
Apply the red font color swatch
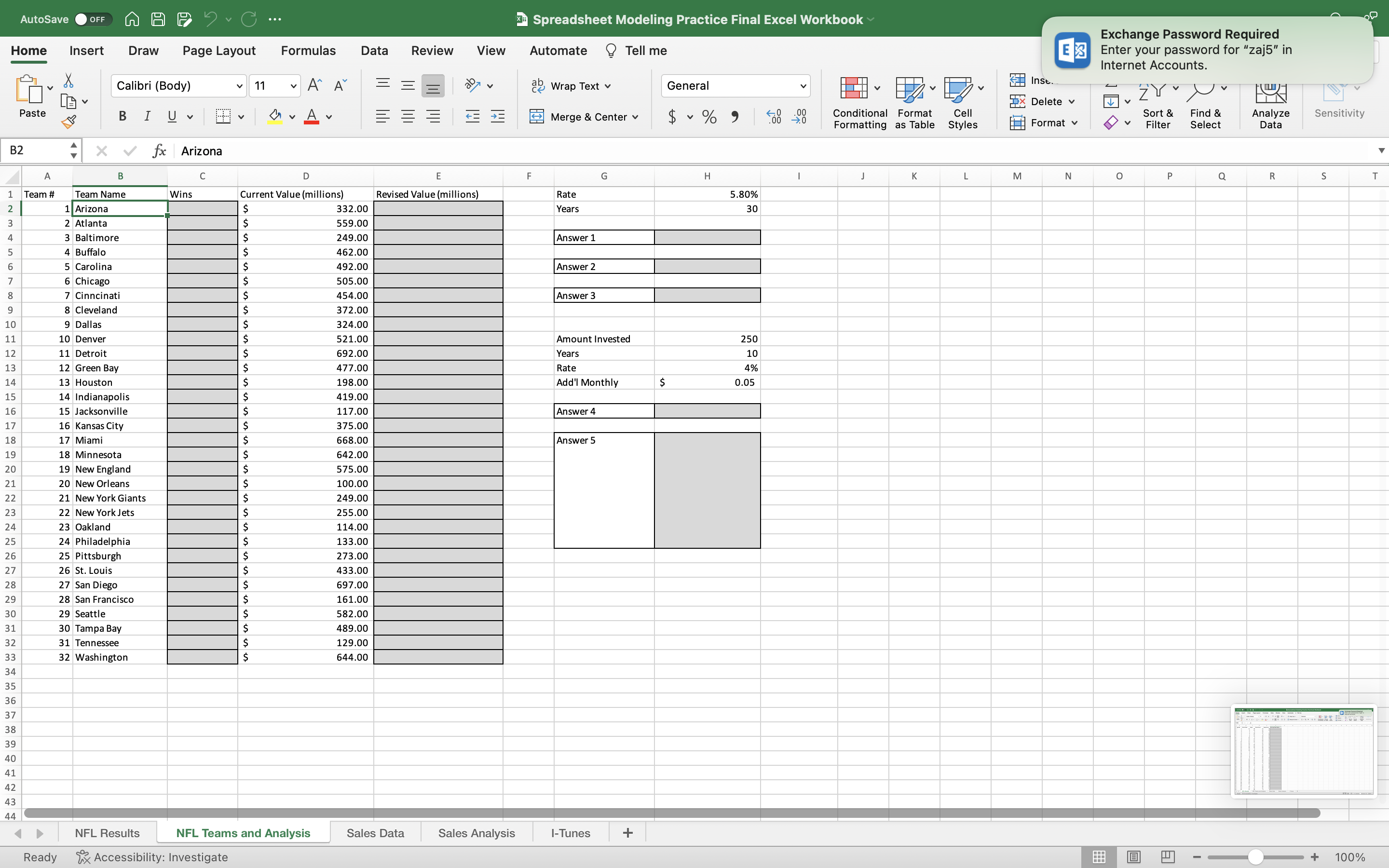click(x=311, y=117)
